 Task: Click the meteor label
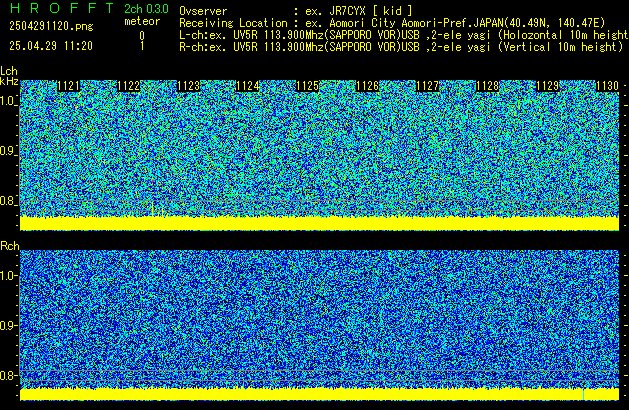pos(142,21)
